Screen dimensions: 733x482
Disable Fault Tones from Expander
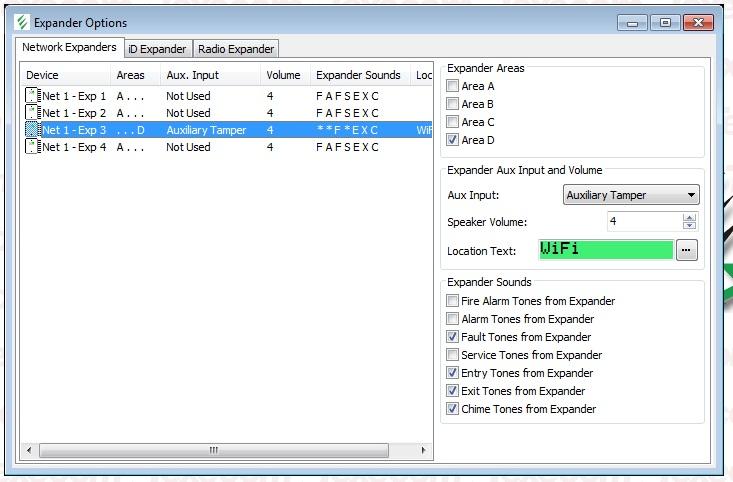452,337
